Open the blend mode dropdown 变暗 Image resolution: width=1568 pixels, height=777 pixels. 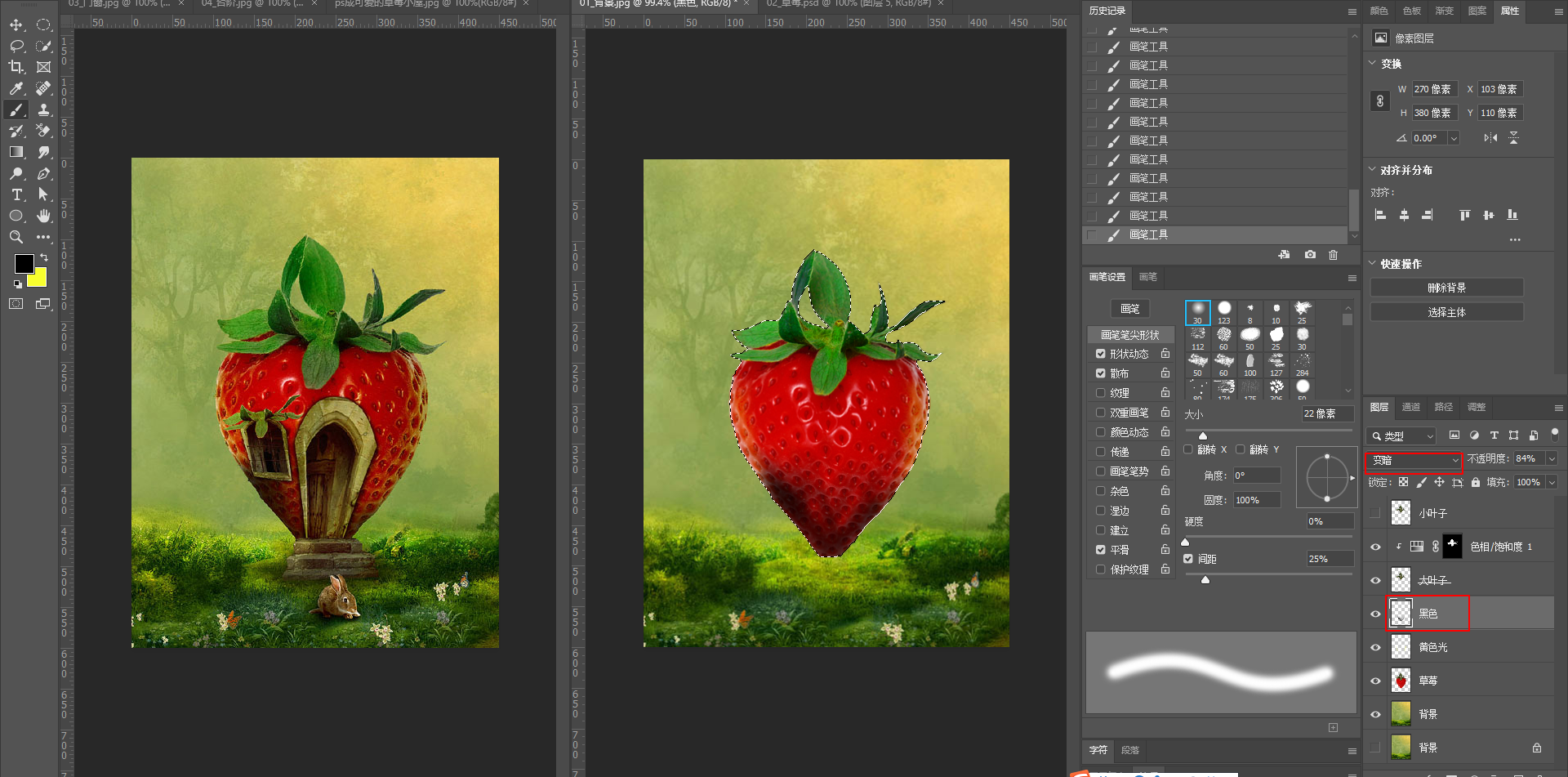(1414, 461)
